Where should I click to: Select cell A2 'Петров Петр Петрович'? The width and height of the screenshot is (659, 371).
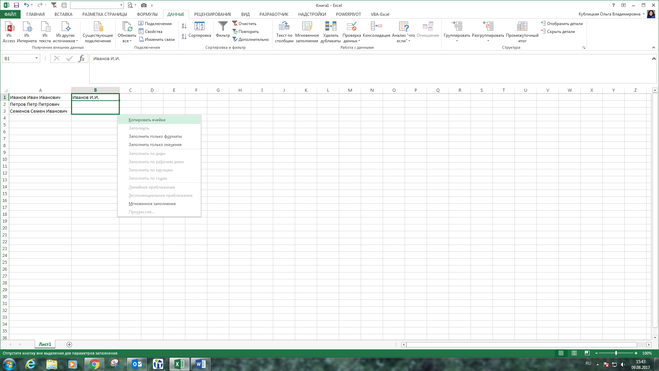click(40, 104)
